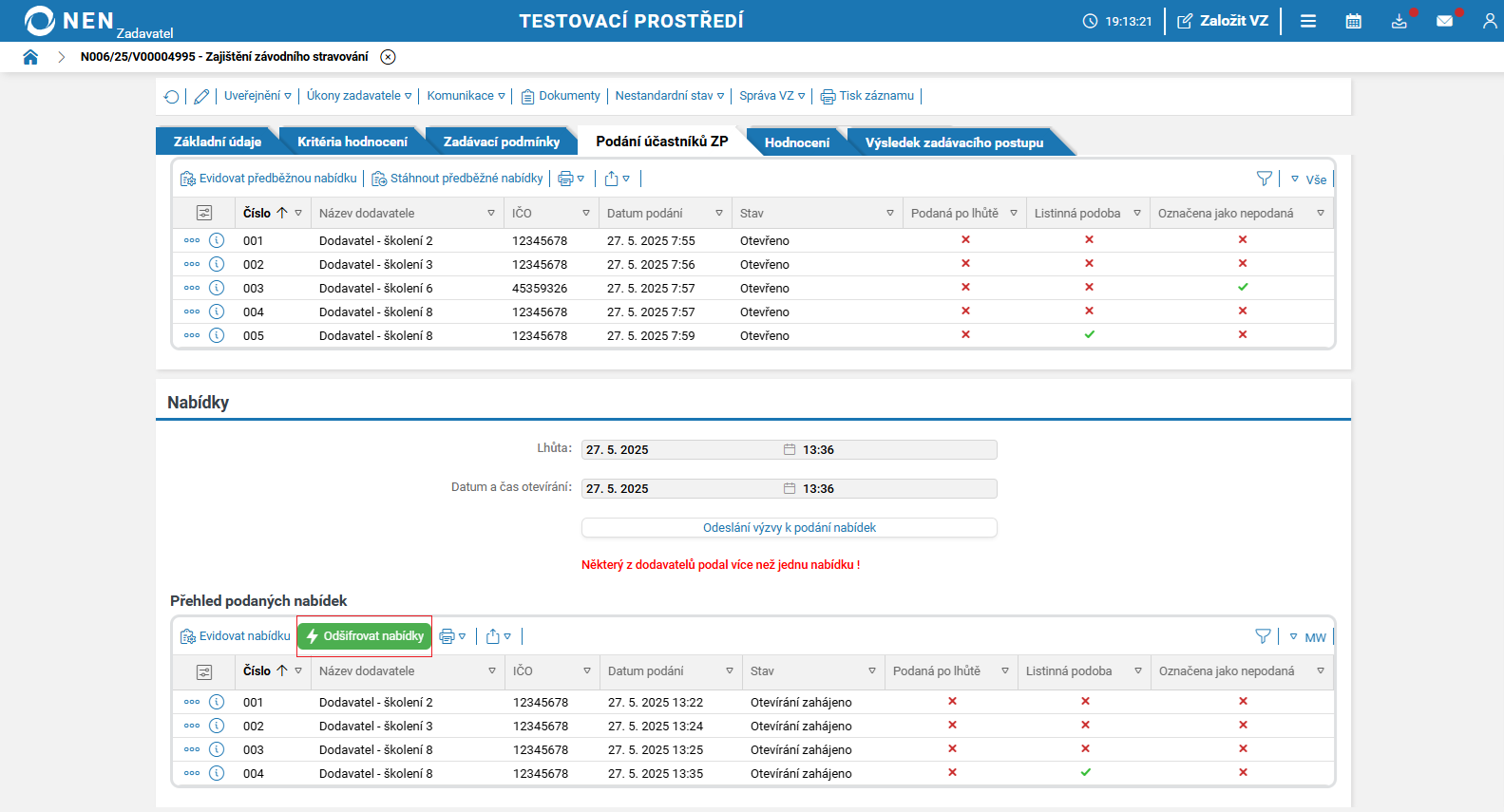Screen dimensions: 1504x812
Task: Expand the Úkony zadavatele dropdown
Action: coord(359,96)
